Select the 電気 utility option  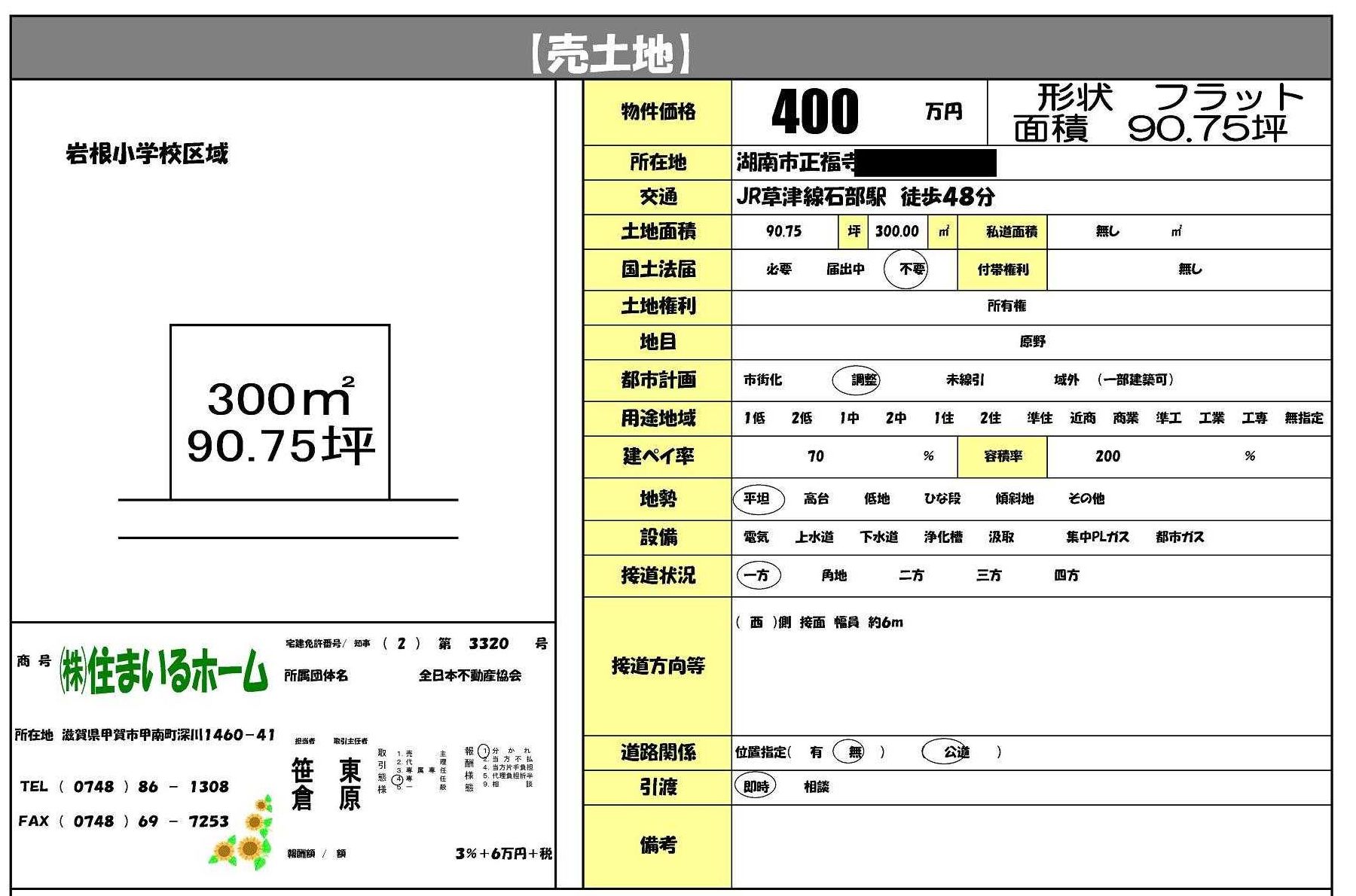756,538
